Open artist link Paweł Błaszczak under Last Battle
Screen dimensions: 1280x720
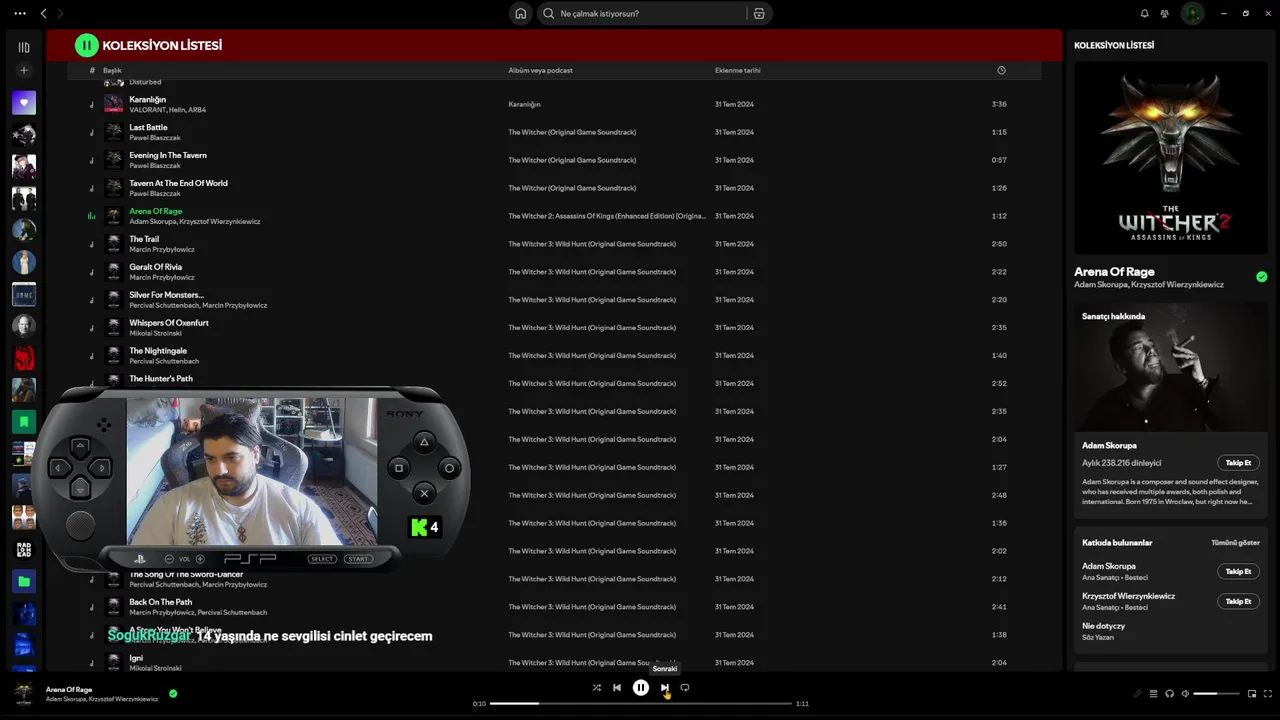[155, 138]
